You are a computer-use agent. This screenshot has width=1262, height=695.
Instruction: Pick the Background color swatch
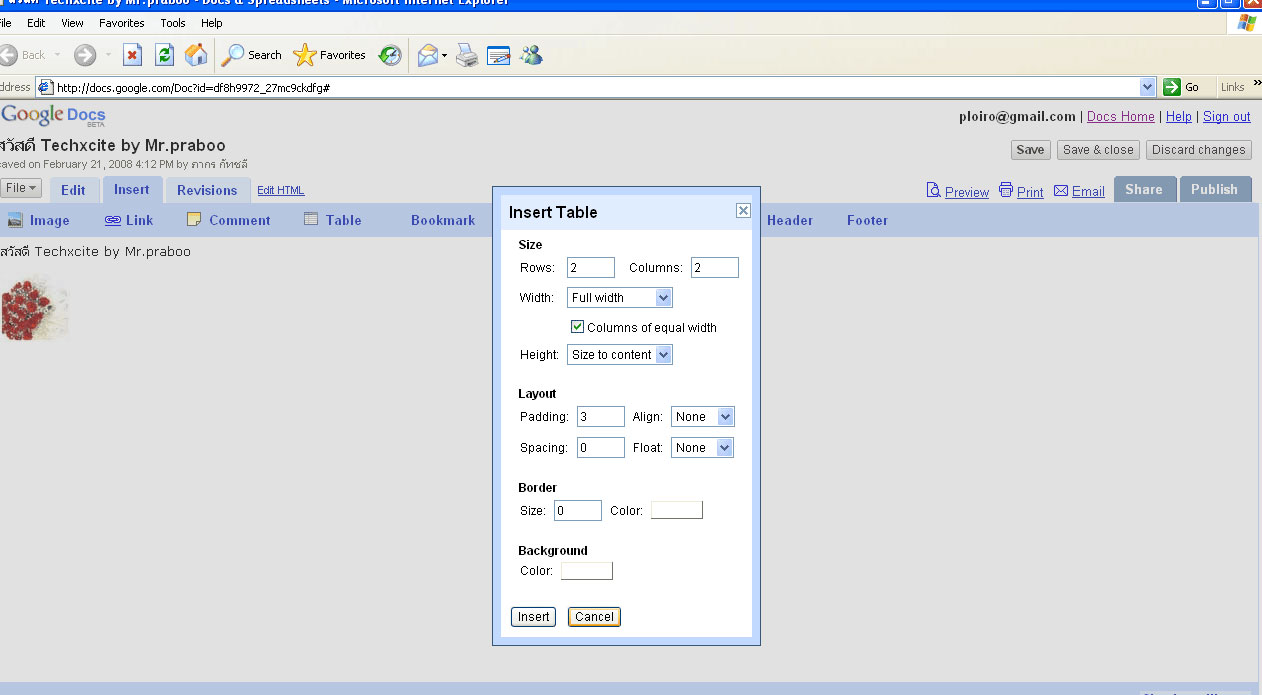click(587, 571)
